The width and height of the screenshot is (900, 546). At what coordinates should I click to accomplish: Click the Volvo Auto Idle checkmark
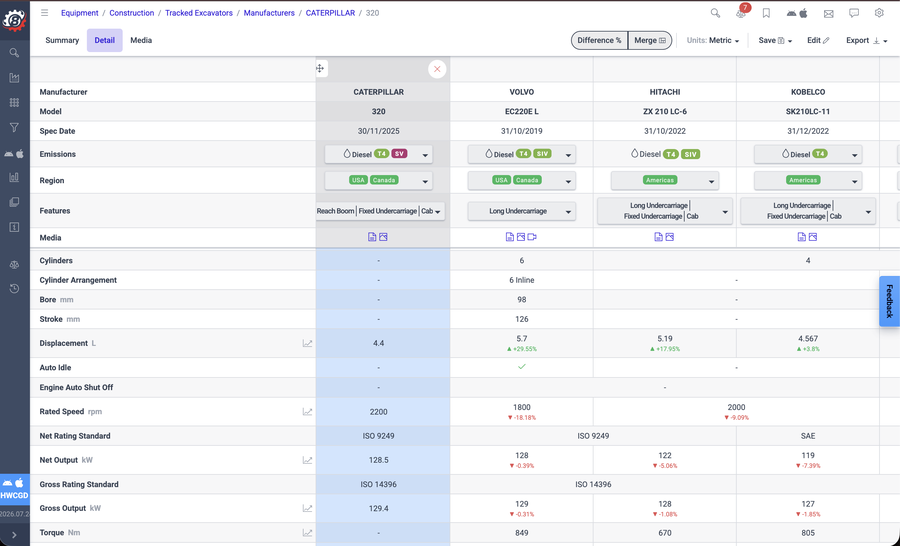(522, 367)
